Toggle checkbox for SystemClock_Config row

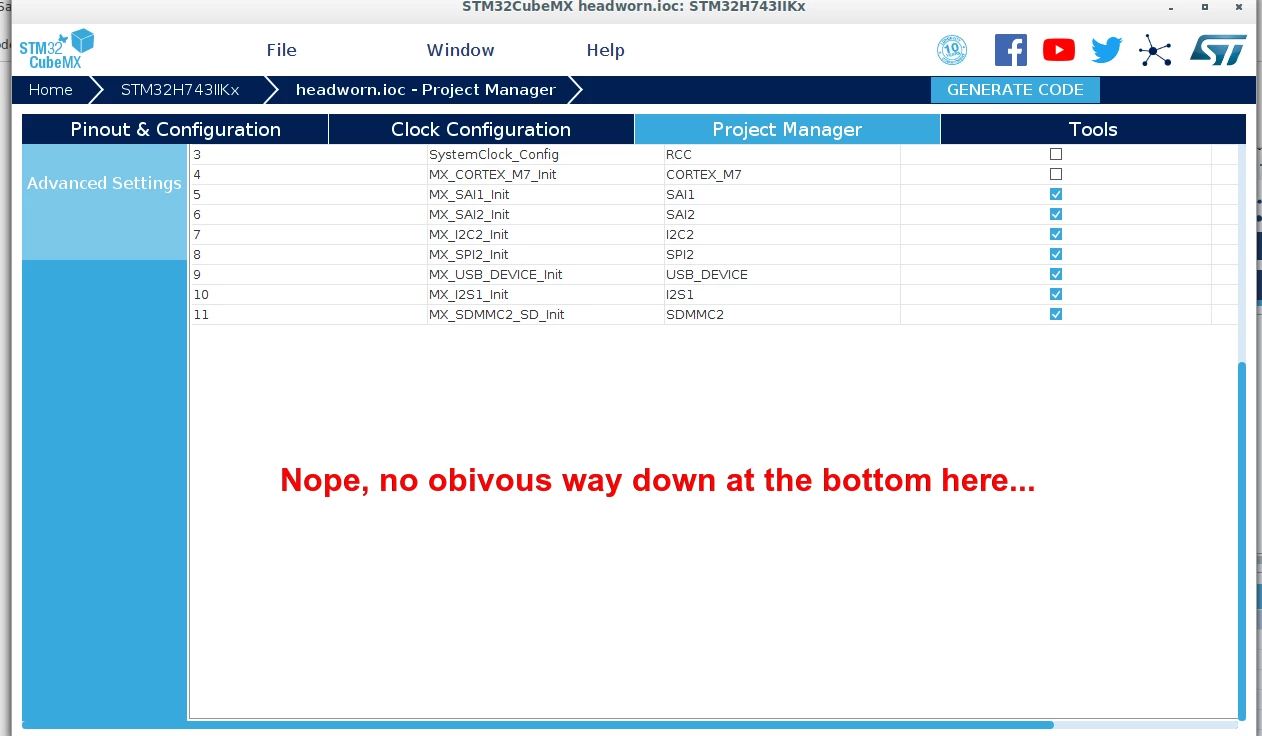[x=1056, y=154]
